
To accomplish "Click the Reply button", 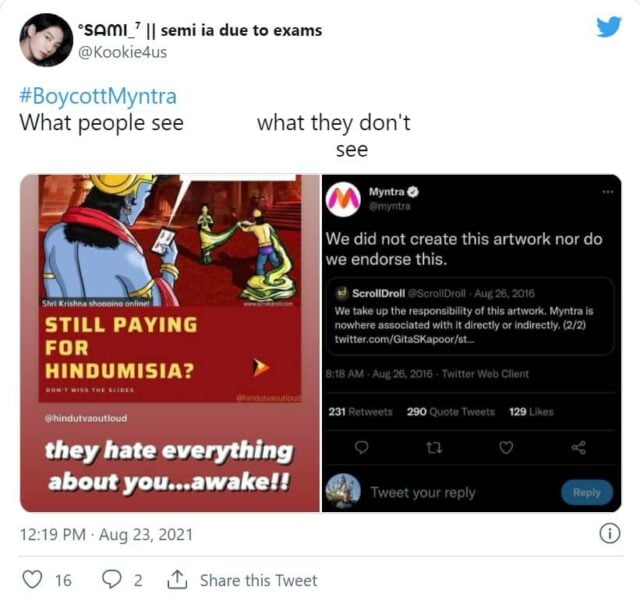I will coord(587,492).
